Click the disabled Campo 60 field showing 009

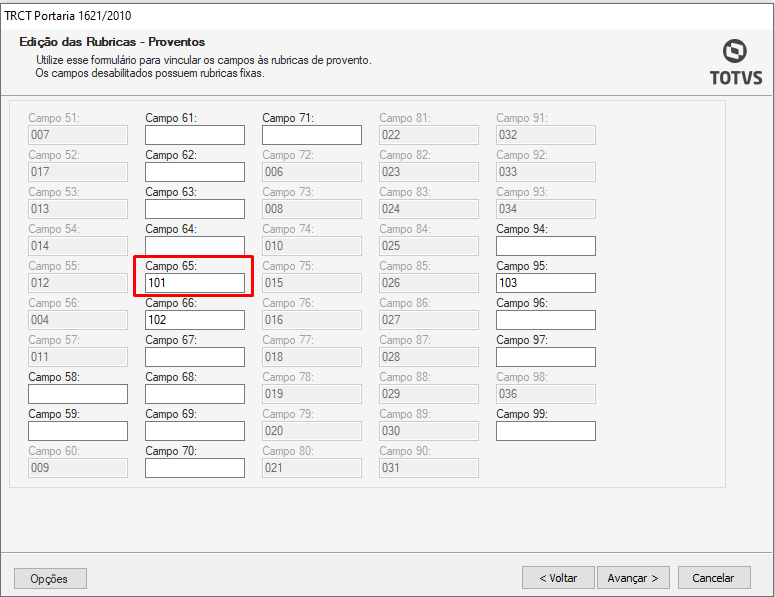point(78,469)
